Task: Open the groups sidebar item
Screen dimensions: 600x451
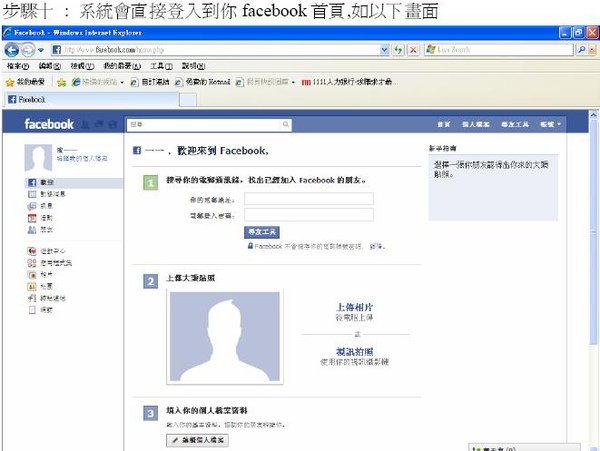Action: point(40,286)
